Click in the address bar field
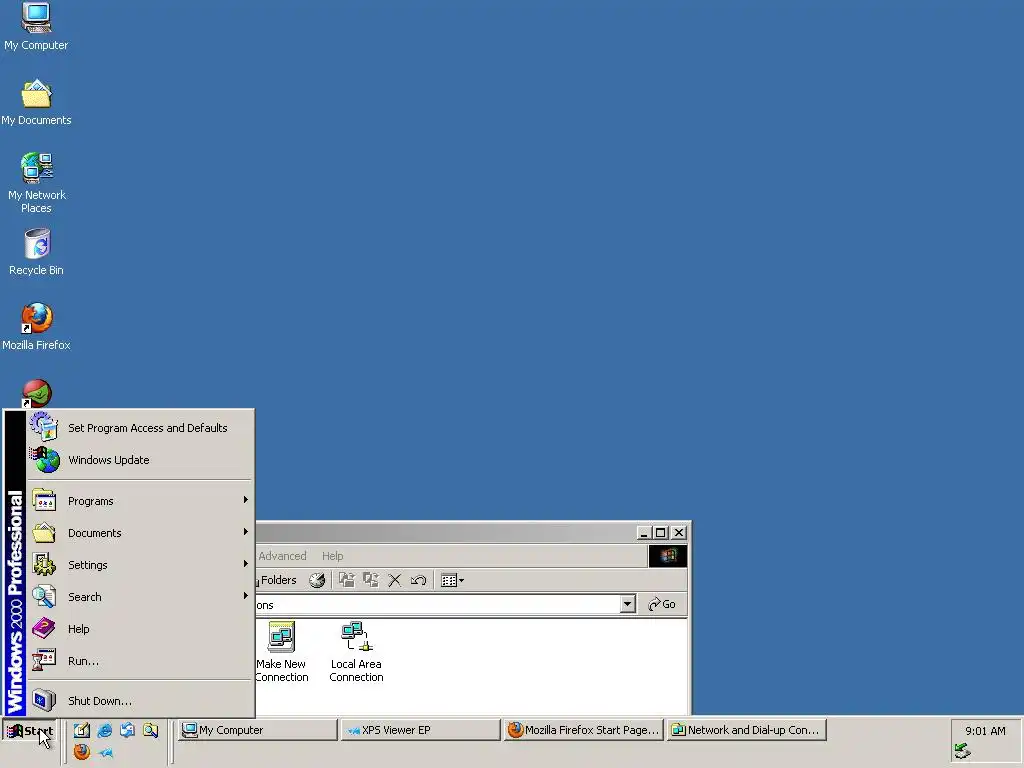 (x=438, y=604)
